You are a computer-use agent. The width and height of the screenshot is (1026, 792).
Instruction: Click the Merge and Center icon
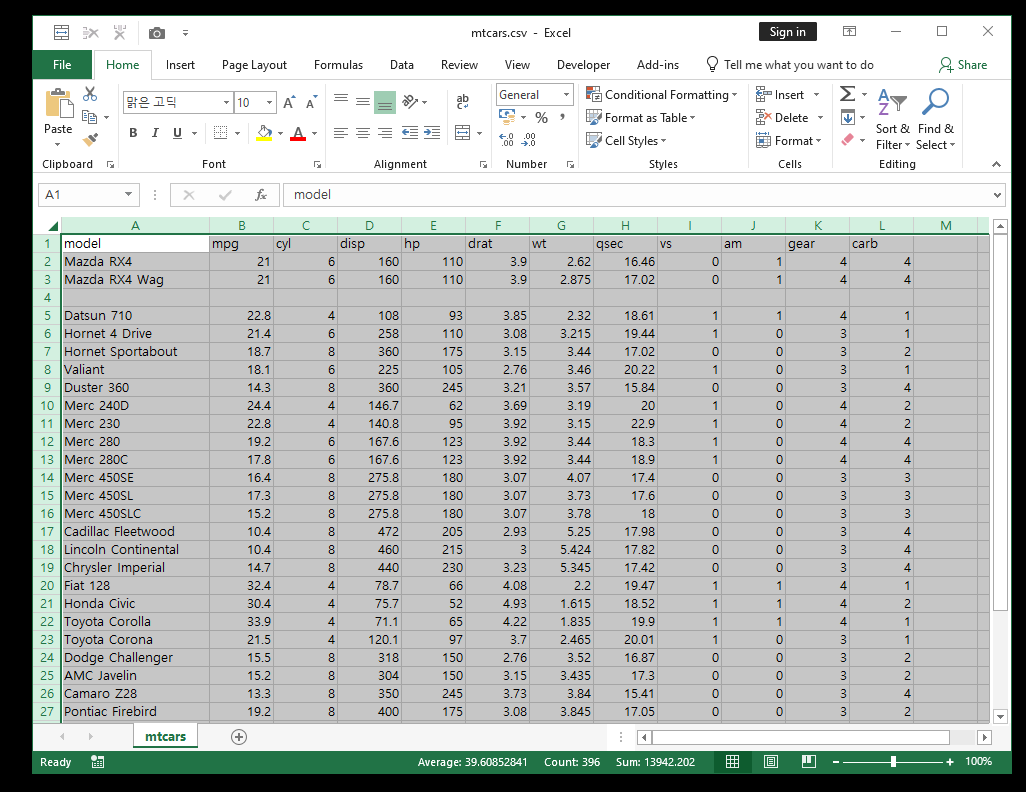pos(463,133)
